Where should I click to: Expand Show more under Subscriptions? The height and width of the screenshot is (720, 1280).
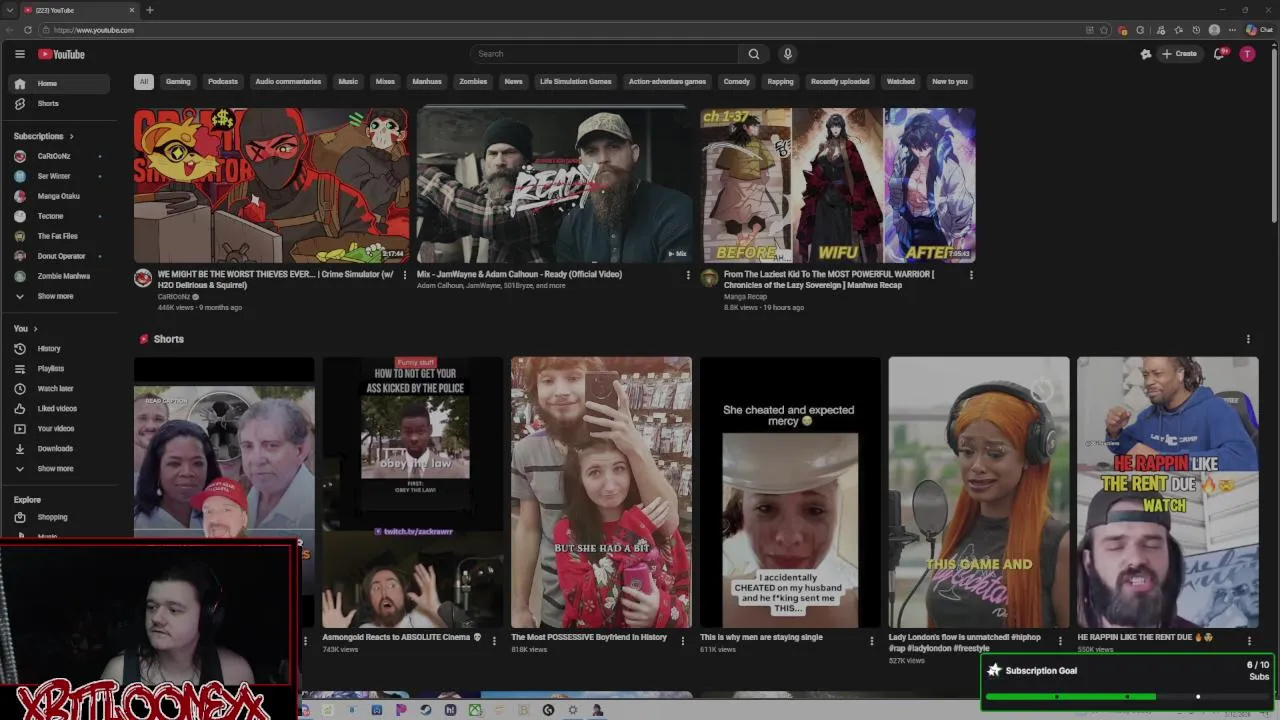point(60,296)
